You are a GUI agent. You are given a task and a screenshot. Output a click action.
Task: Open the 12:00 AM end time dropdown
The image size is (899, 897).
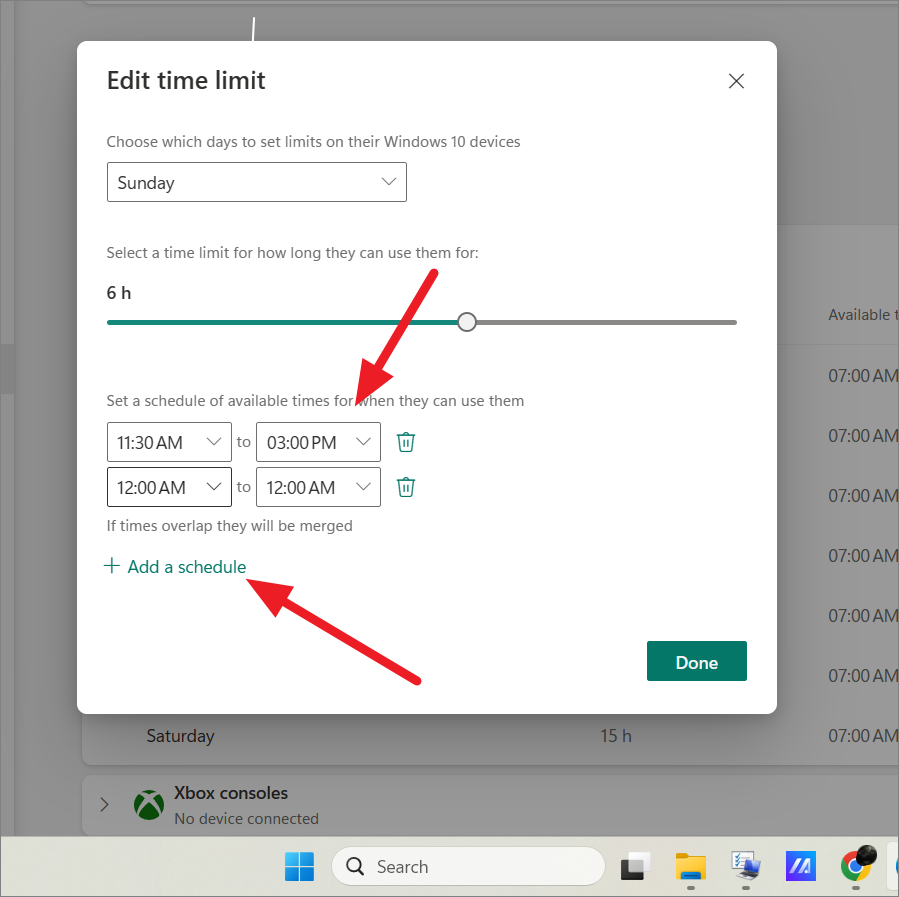(318, 487)
